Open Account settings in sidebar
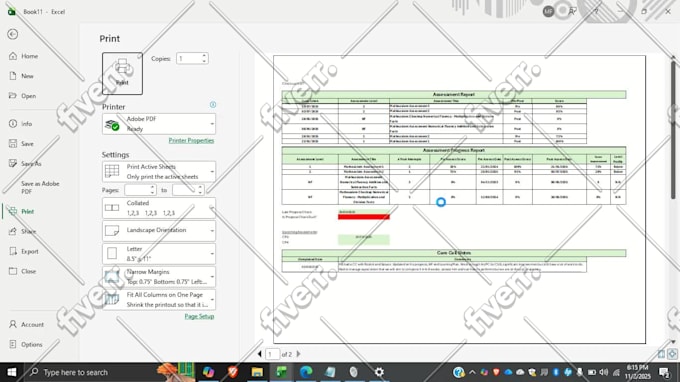The width and height of the screenshot is (680, 382). (x=27, y=324)
